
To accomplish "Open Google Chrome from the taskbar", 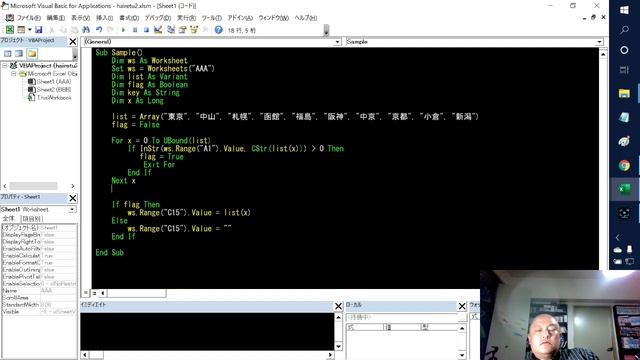I will click(624, 165).
